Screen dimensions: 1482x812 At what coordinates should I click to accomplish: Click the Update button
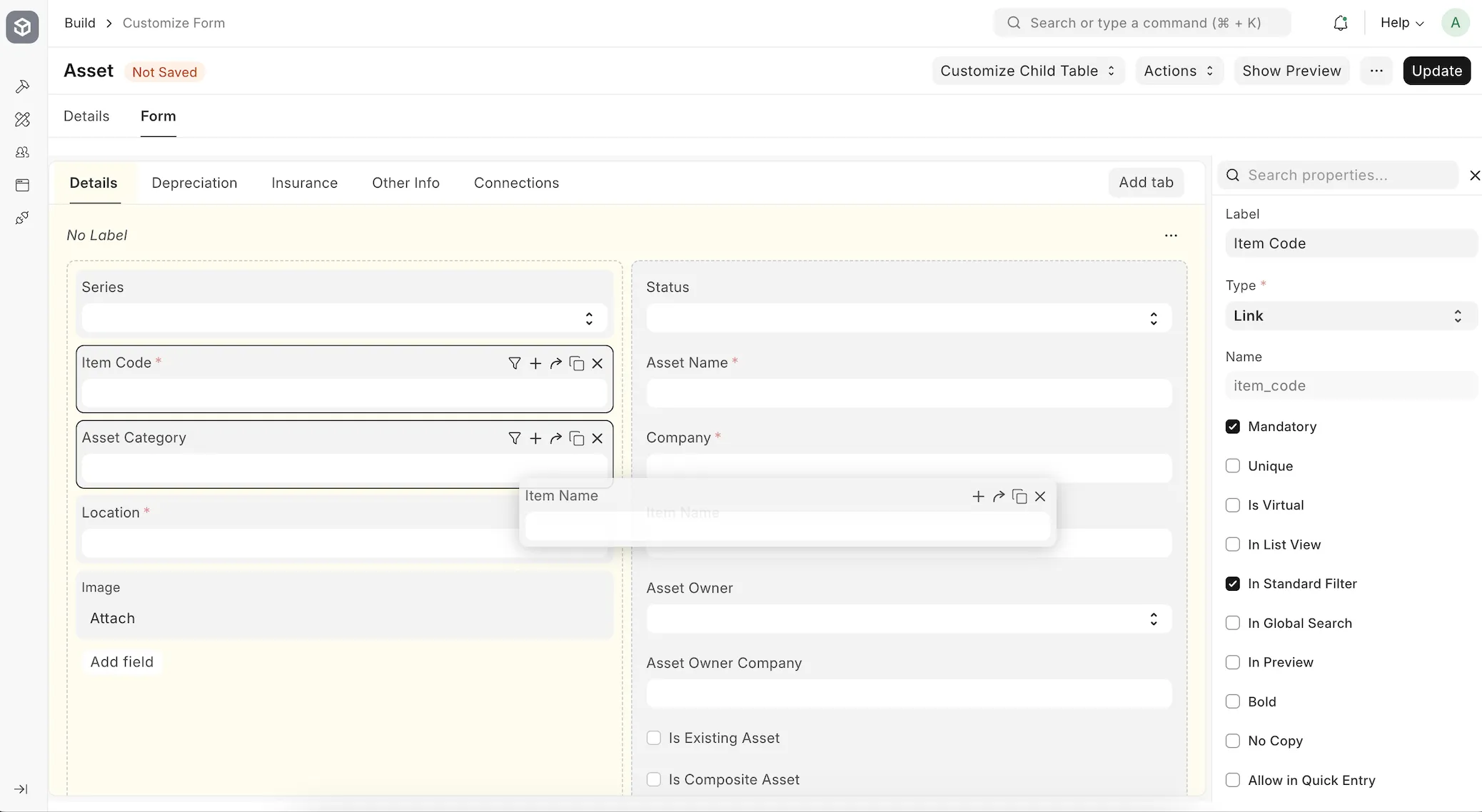point(1437,71)
